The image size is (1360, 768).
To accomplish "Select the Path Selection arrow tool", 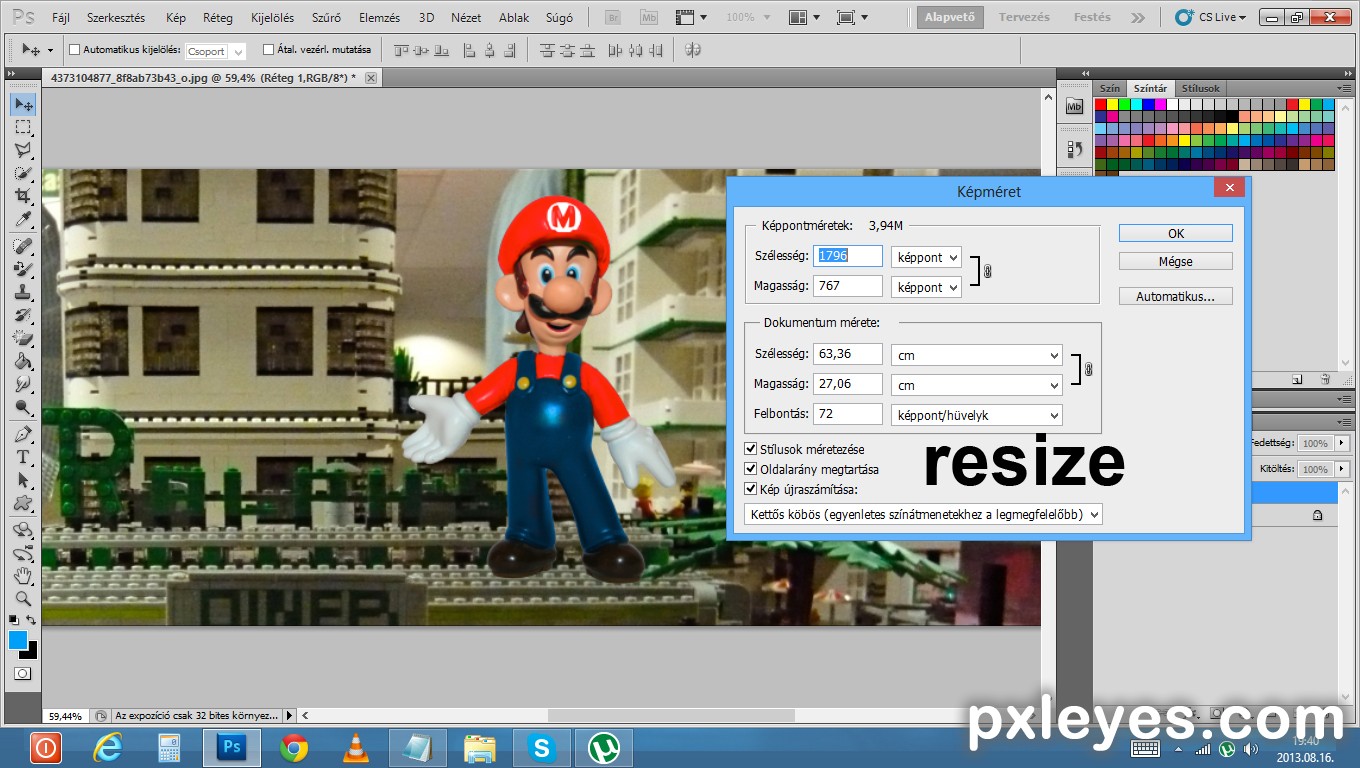I will 23,480.
